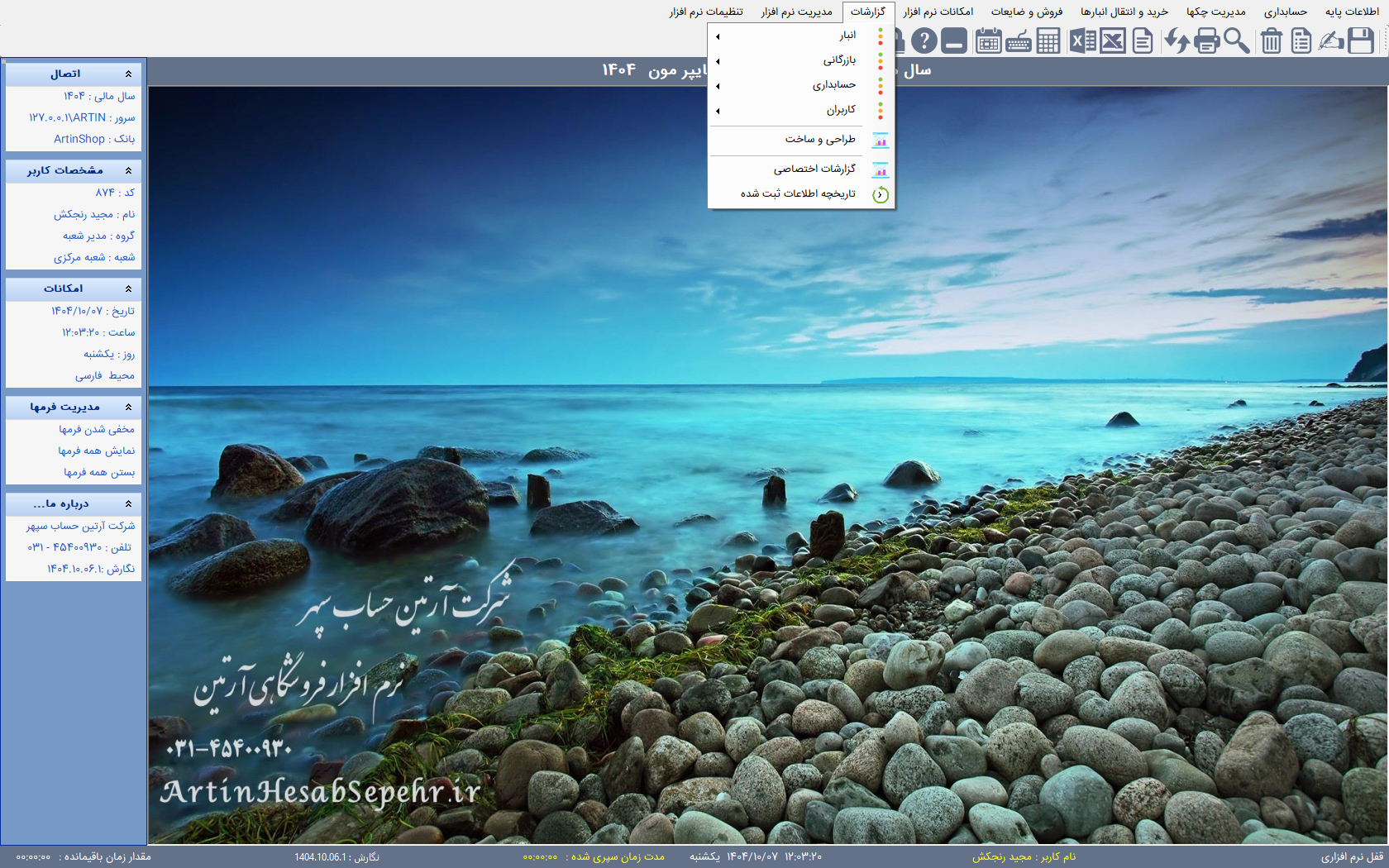Viewport: 1389px width, 868px height.
Task: Click the trash delete icon in toolbar
Action: [1272, 41]
